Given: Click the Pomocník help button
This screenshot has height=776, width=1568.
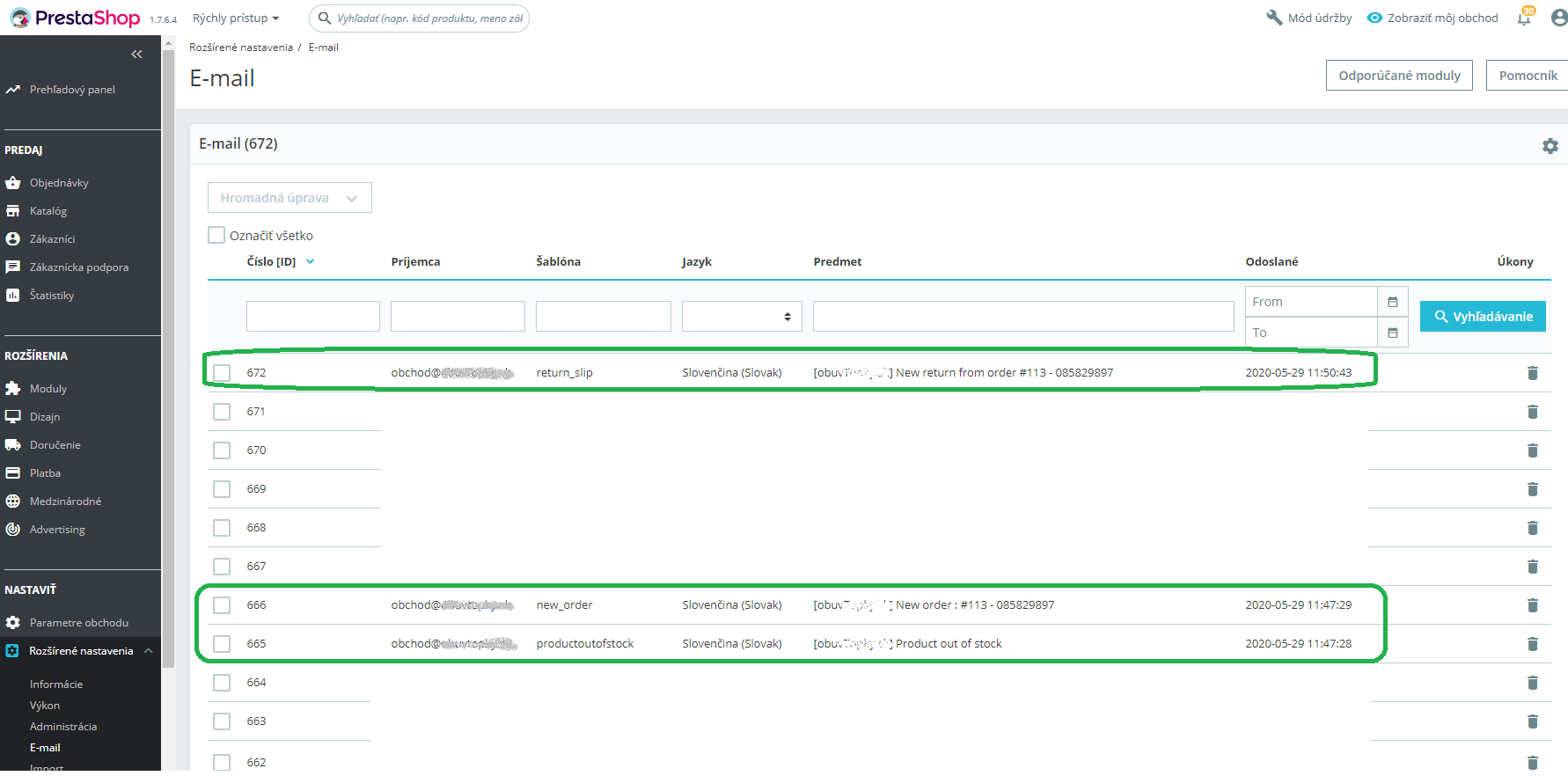Looking at the screenshot, I should pyautogui.click(x=1528, y=76).
